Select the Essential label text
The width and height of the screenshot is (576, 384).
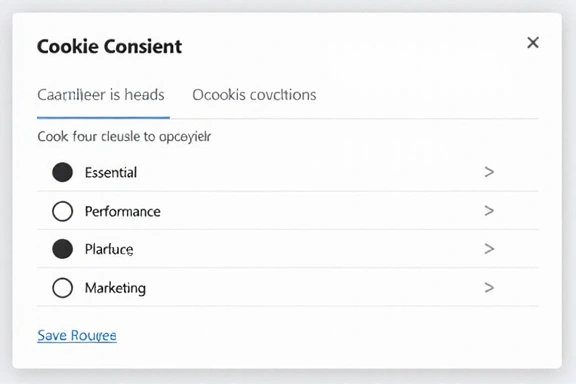pos(111,172)
